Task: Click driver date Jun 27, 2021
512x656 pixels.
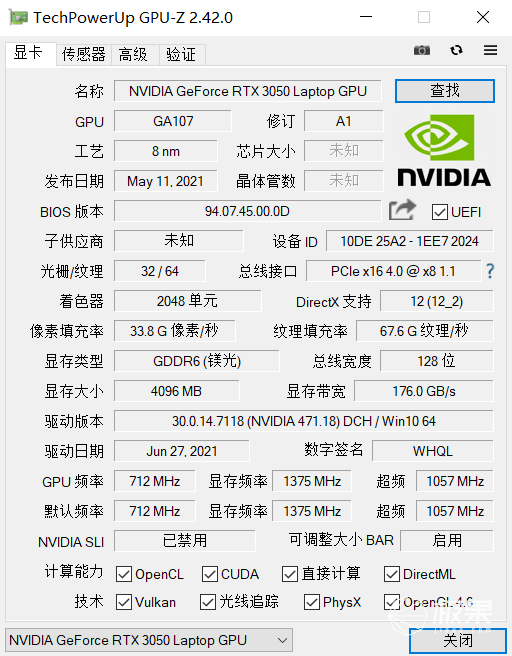Action: pos(182,451)
